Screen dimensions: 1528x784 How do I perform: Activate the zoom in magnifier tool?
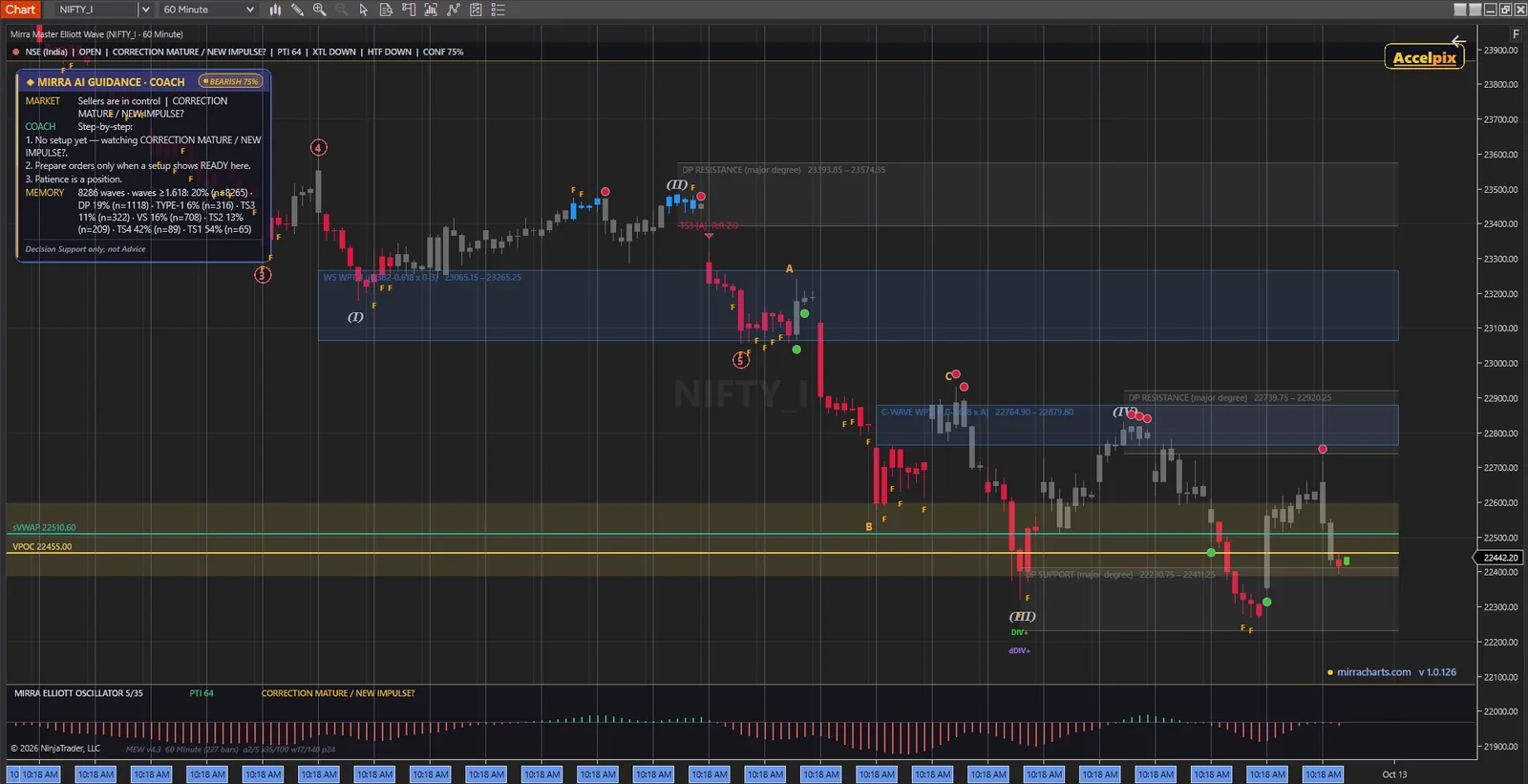319,10
